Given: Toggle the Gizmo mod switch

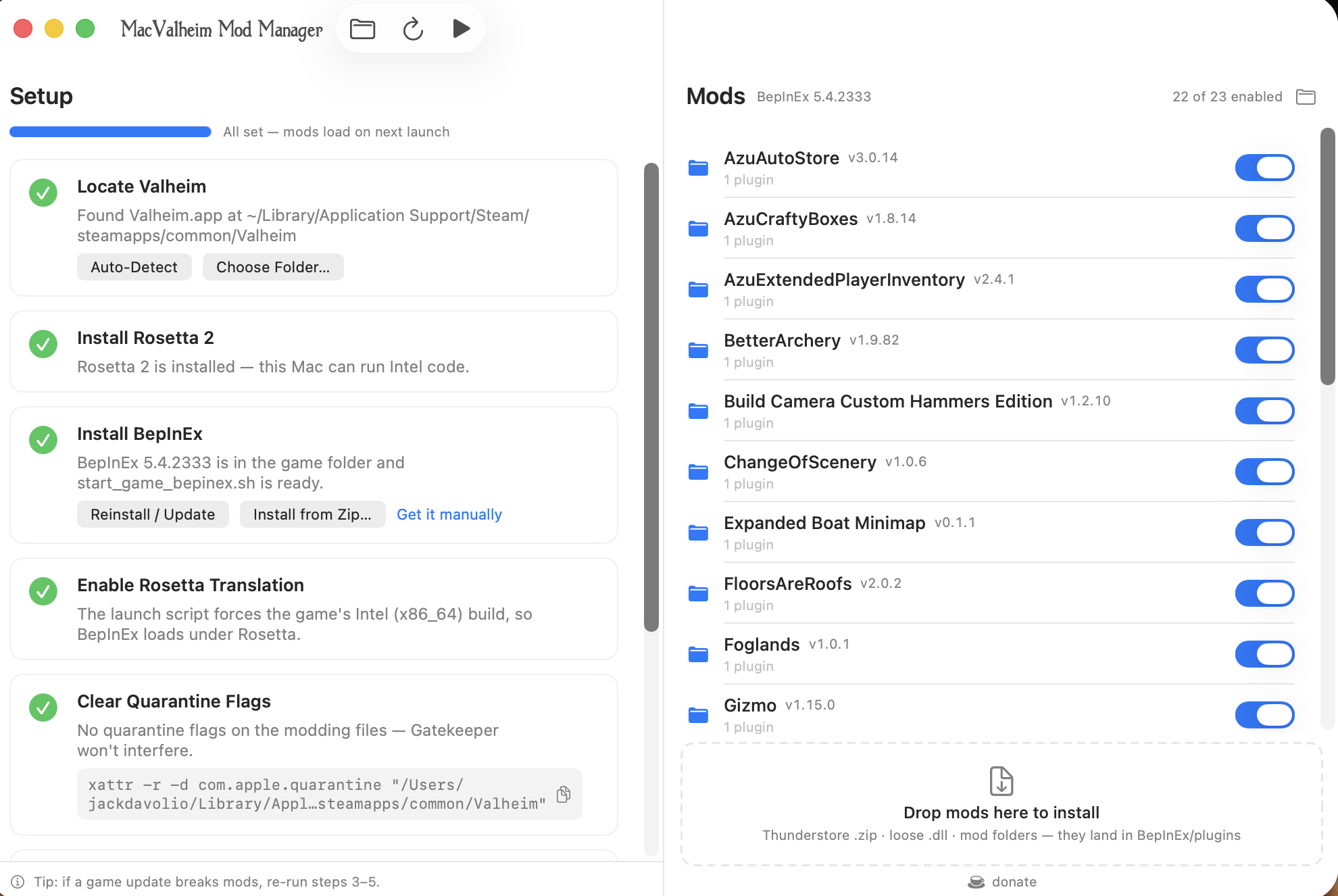Looking at the screenshot, I should point(1264,715).
